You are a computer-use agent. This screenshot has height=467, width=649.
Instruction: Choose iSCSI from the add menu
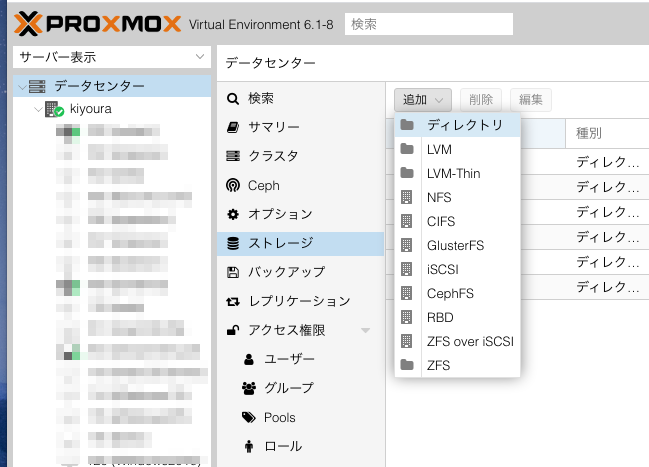click(x=457, y=269)
